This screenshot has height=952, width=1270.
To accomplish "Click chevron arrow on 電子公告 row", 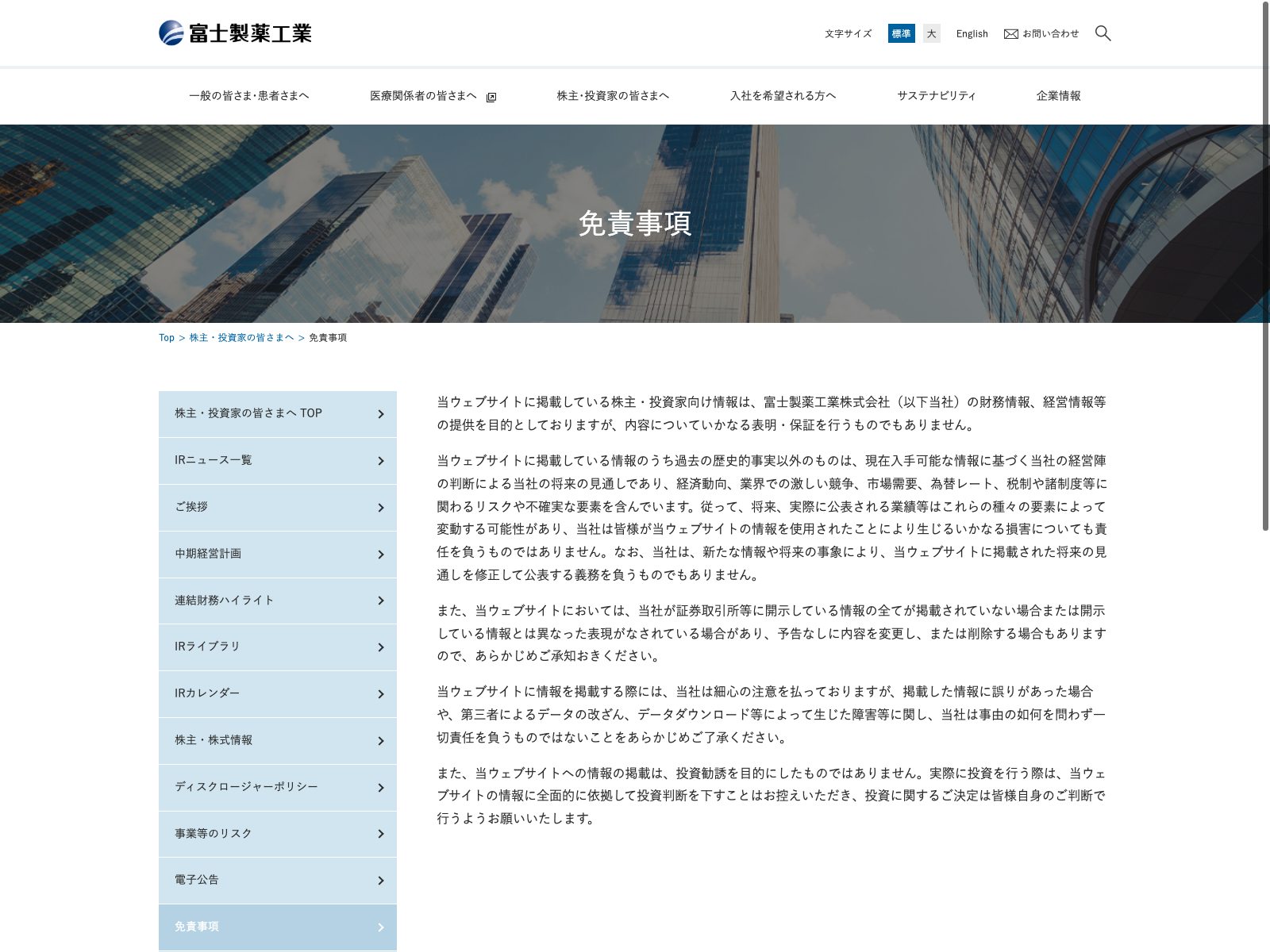I will pyautogui.click(x=381, y=881).
